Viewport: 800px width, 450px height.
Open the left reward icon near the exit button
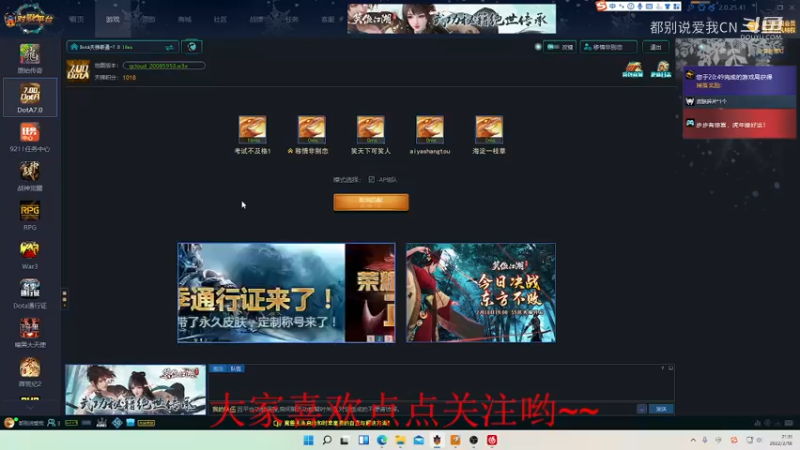633,69
